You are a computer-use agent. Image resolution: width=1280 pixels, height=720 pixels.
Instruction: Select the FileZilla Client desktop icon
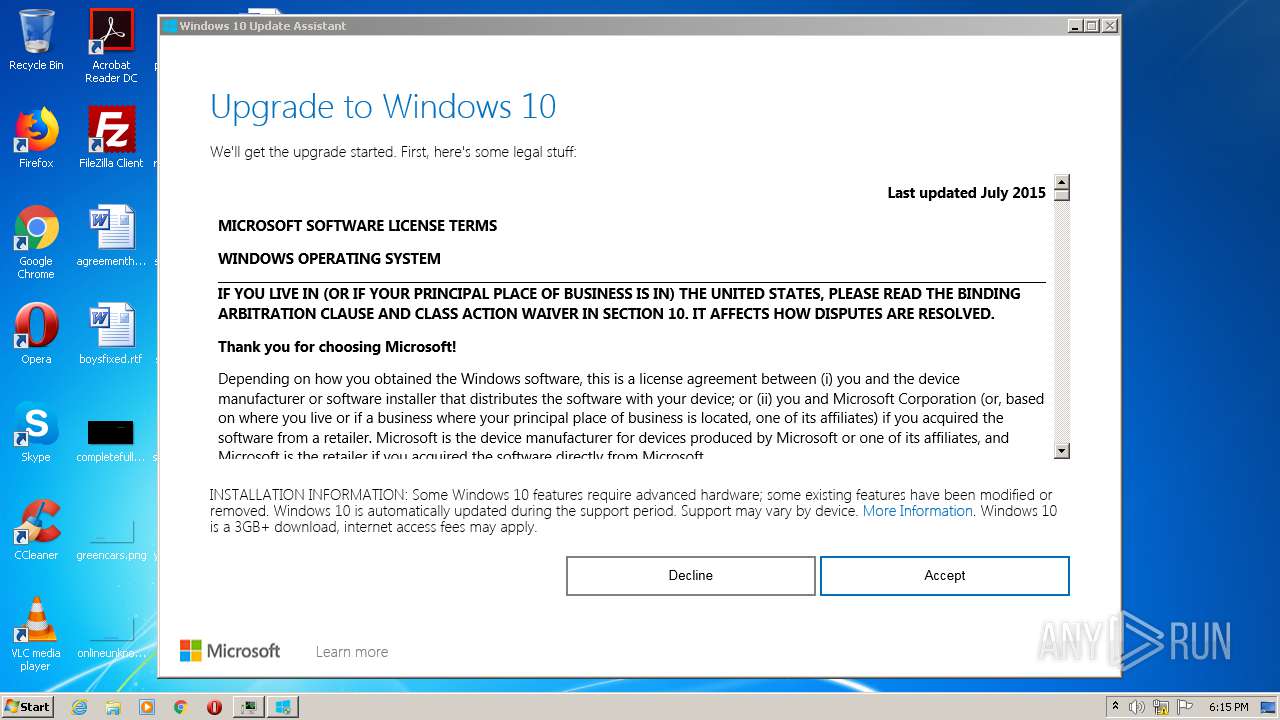(111, 138)
